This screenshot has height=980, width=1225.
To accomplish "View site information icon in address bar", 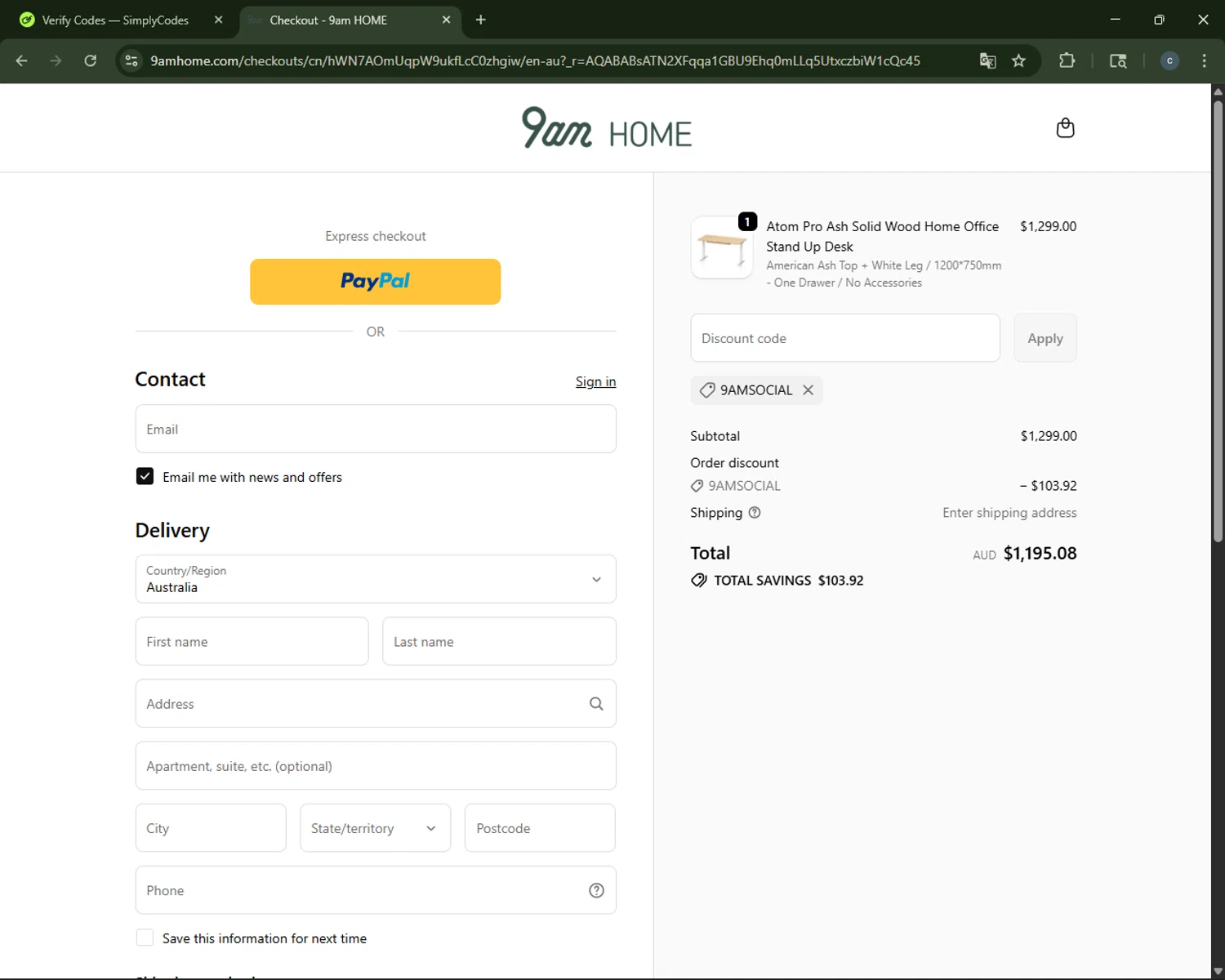I will 131,60.
